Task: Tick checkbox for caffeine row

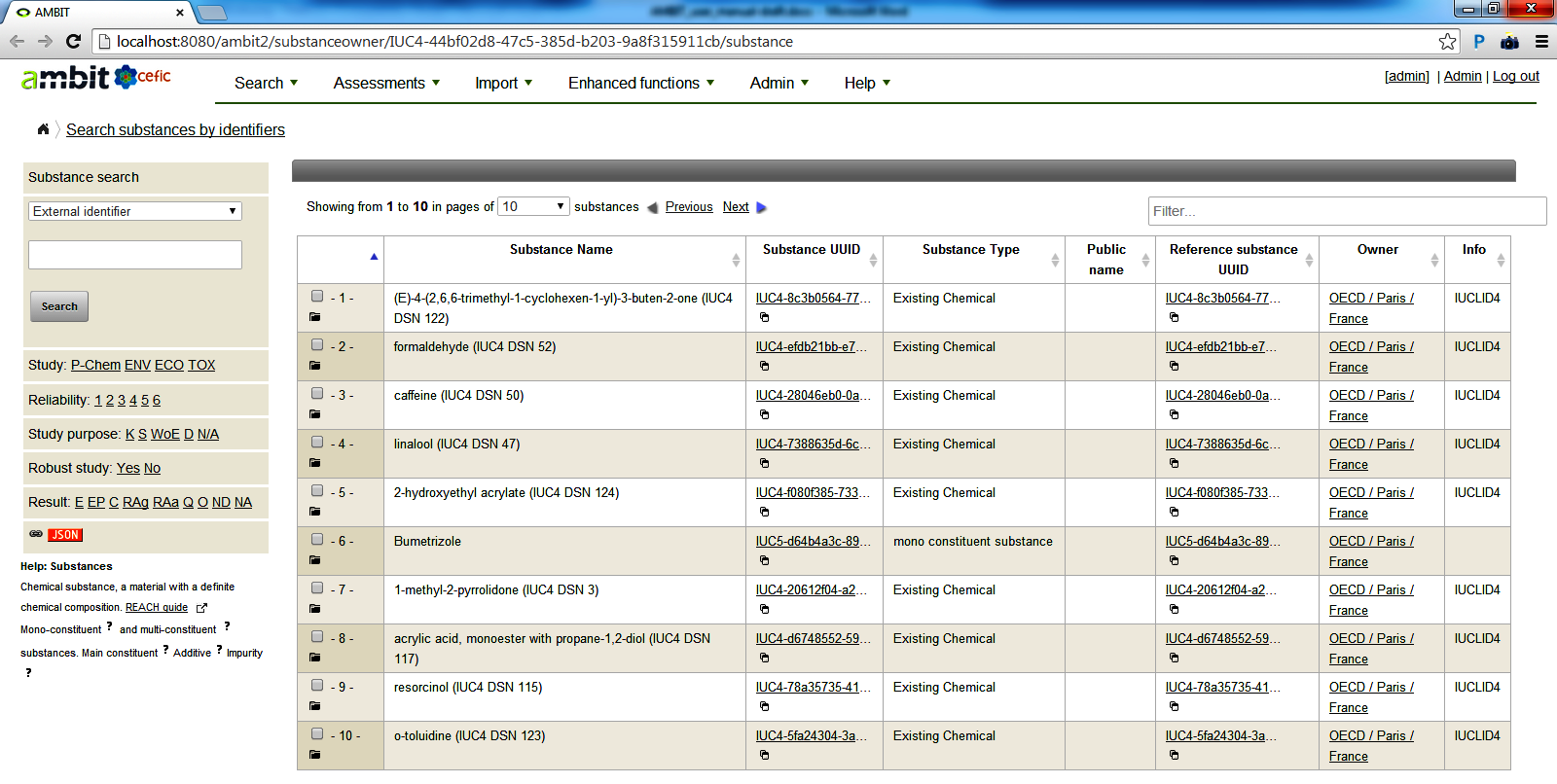Action: 317,393
